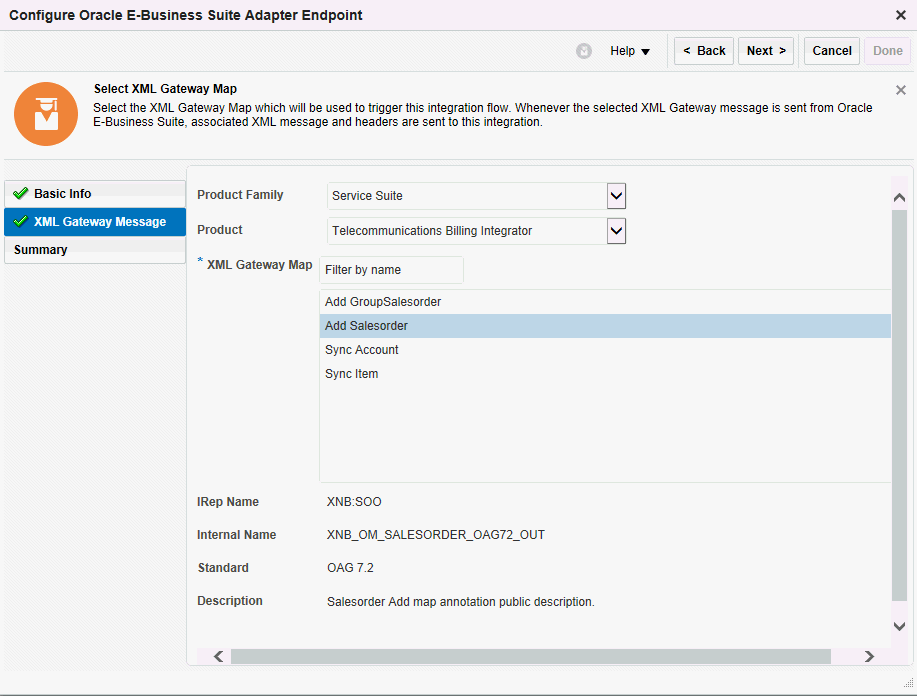The width and height of the screenshot is (917, 696).
Task: Close the Configure Endpoint dialog
Action: pos(900,16)
